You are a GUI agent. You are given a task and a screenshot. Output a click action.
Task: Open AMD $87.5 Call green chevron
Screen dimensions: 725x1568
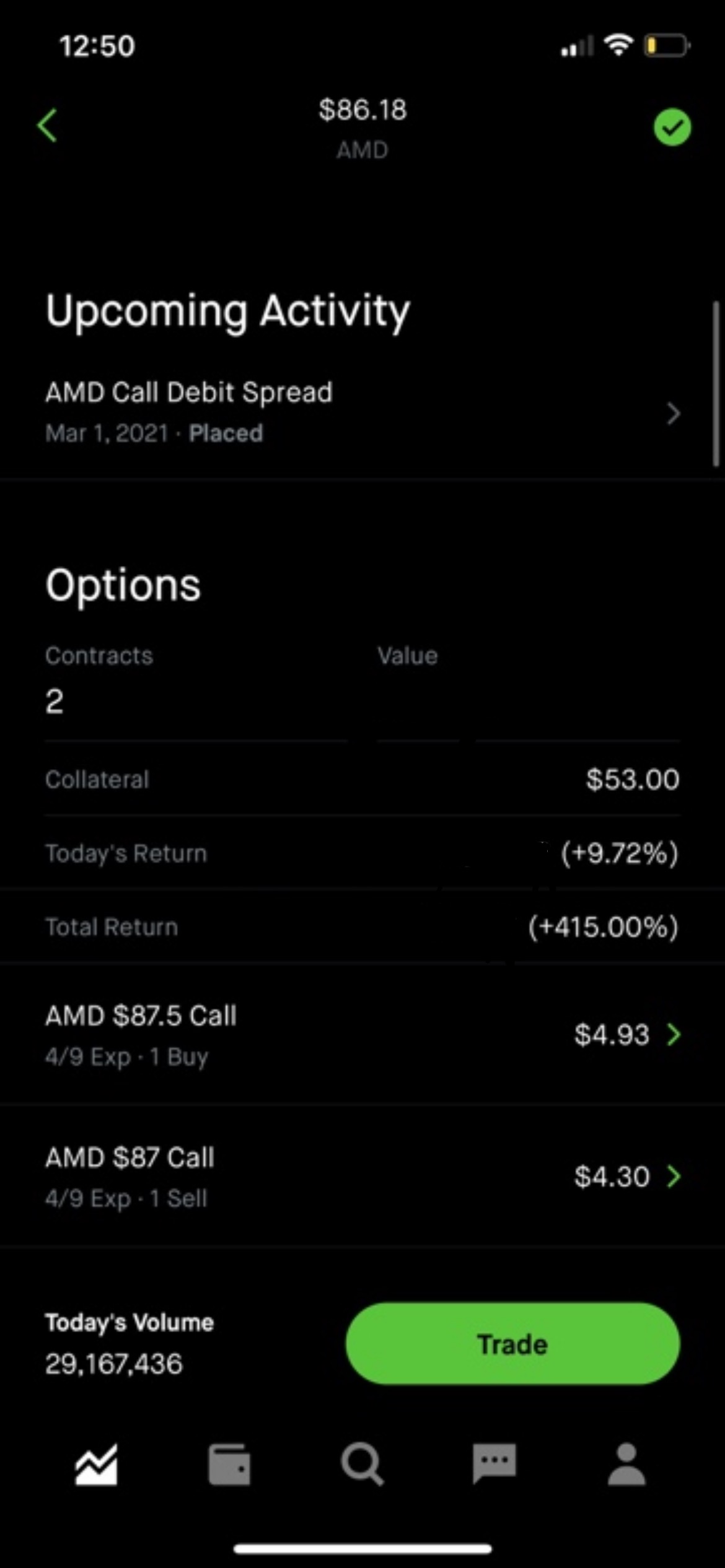(x=674, y=1034)
